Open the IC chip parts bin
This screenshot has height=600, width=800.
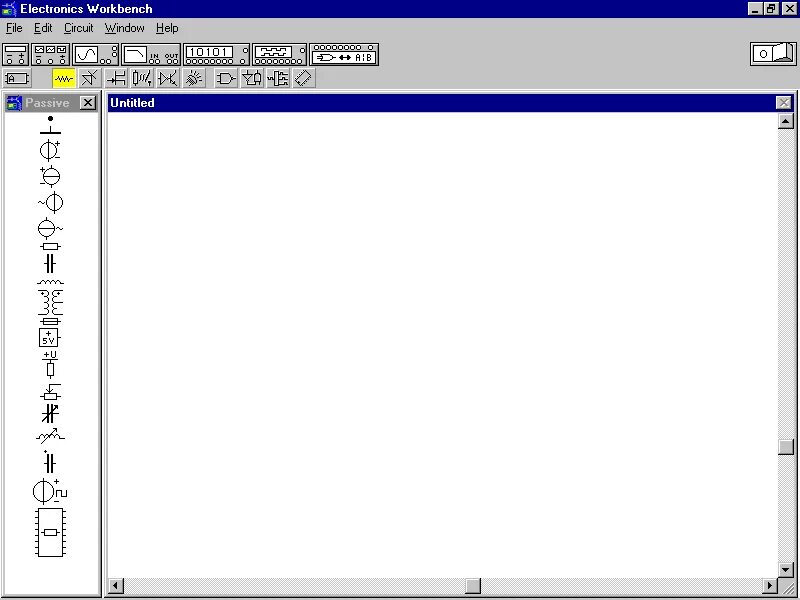click(x=304, y=79)
